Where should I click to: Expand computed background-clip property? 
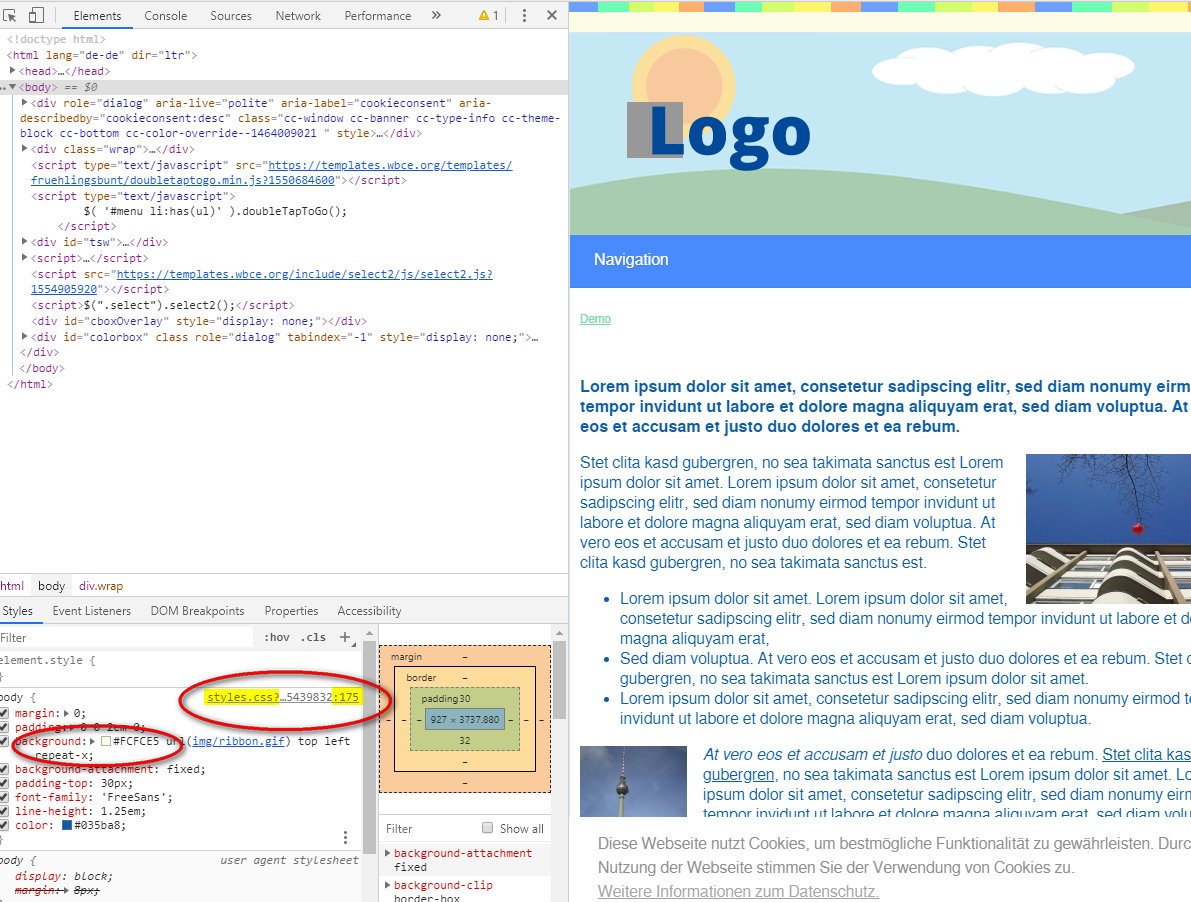pyautogui.click(x=388, y=885)
